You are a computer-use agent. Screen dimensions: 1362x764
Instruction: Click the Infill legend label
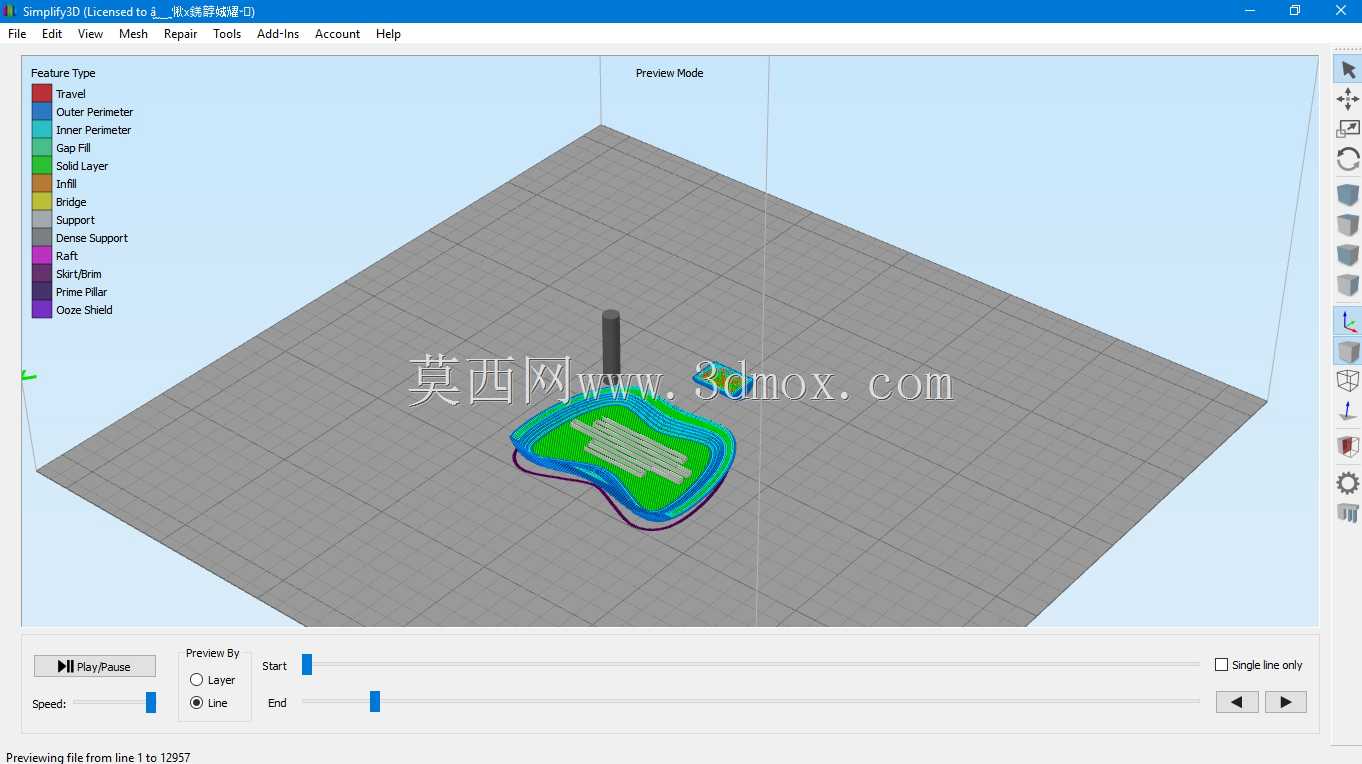[x=66, y=184]
